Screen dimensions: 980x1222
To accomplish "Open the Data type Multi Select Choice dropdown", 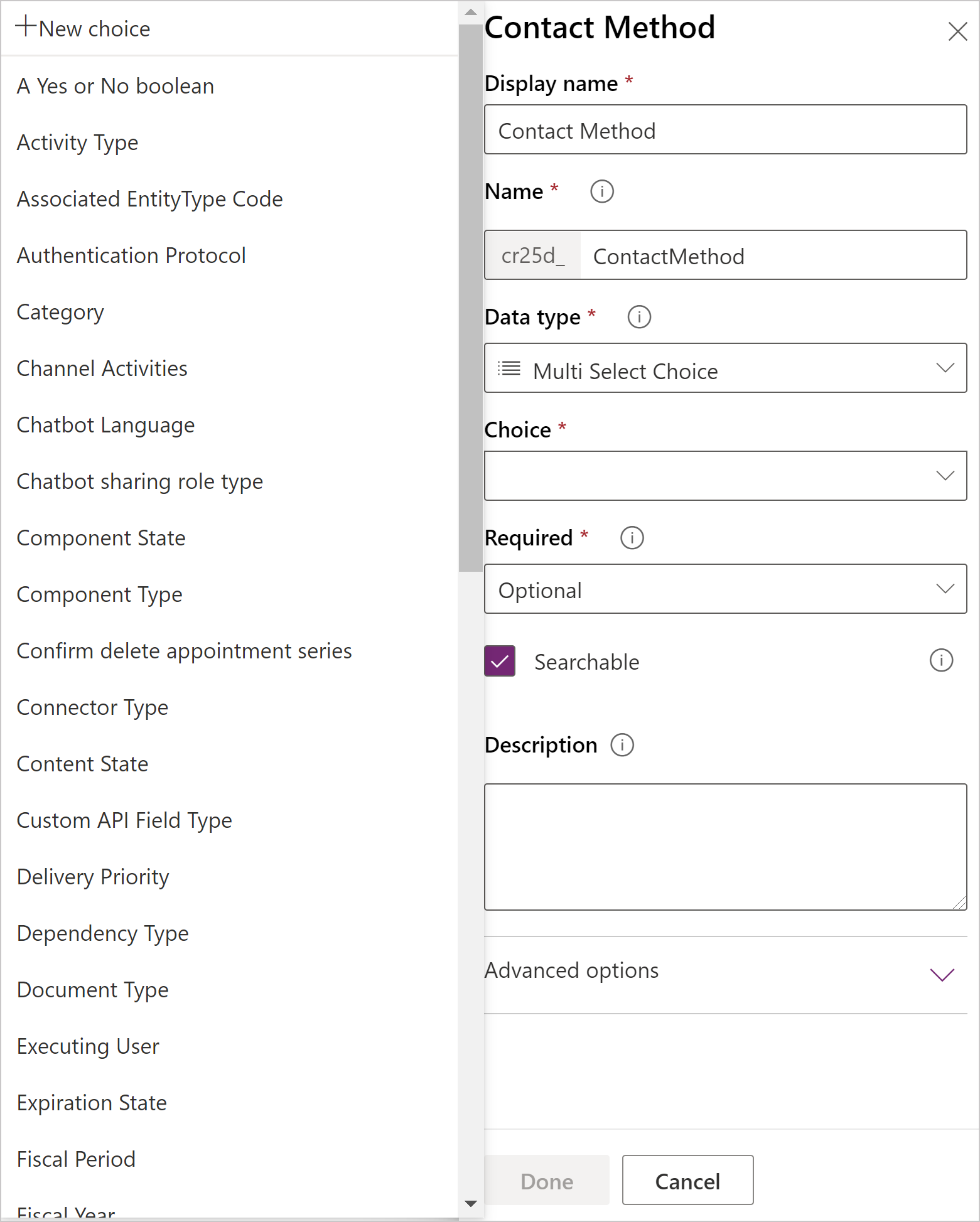I will (x=725, y=368).
